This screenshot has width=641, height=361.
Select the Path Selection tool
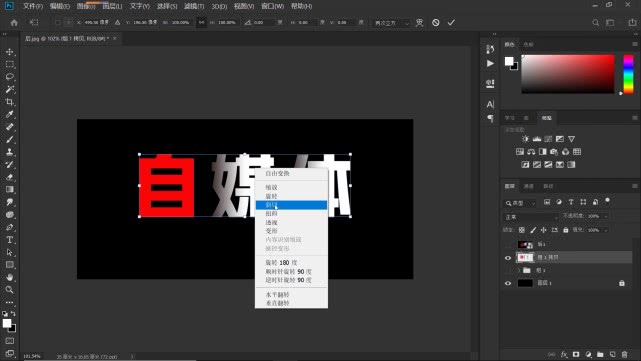tap(10, 252)
